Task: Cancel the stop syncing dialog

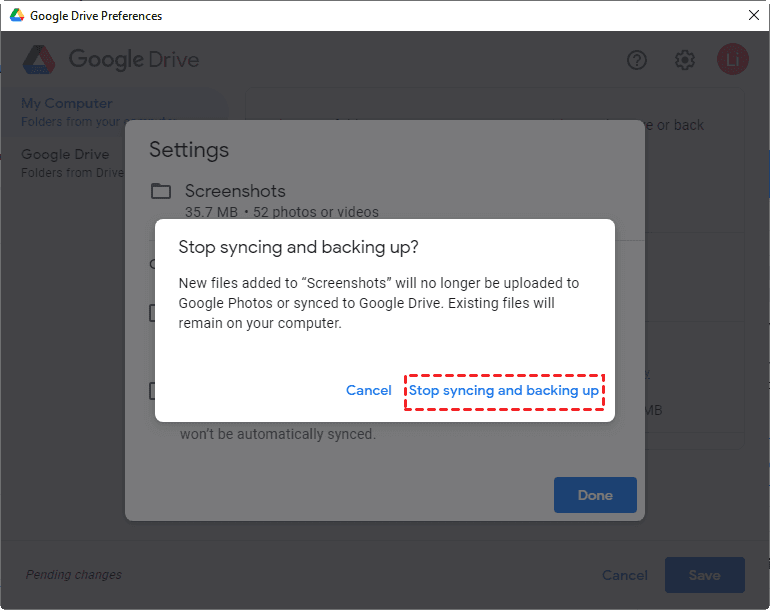Action: point(368,390)
